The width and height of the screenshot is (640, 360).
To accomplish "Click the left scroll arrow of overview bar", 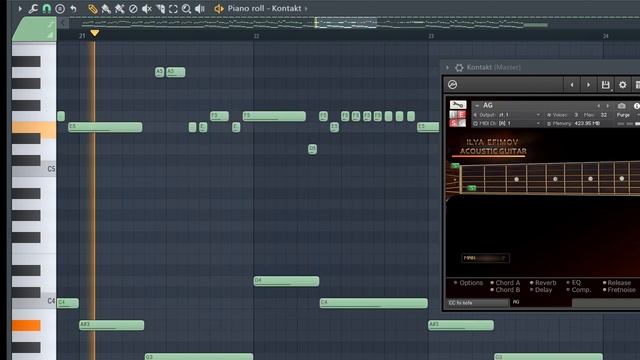I will tap(63, 23).
